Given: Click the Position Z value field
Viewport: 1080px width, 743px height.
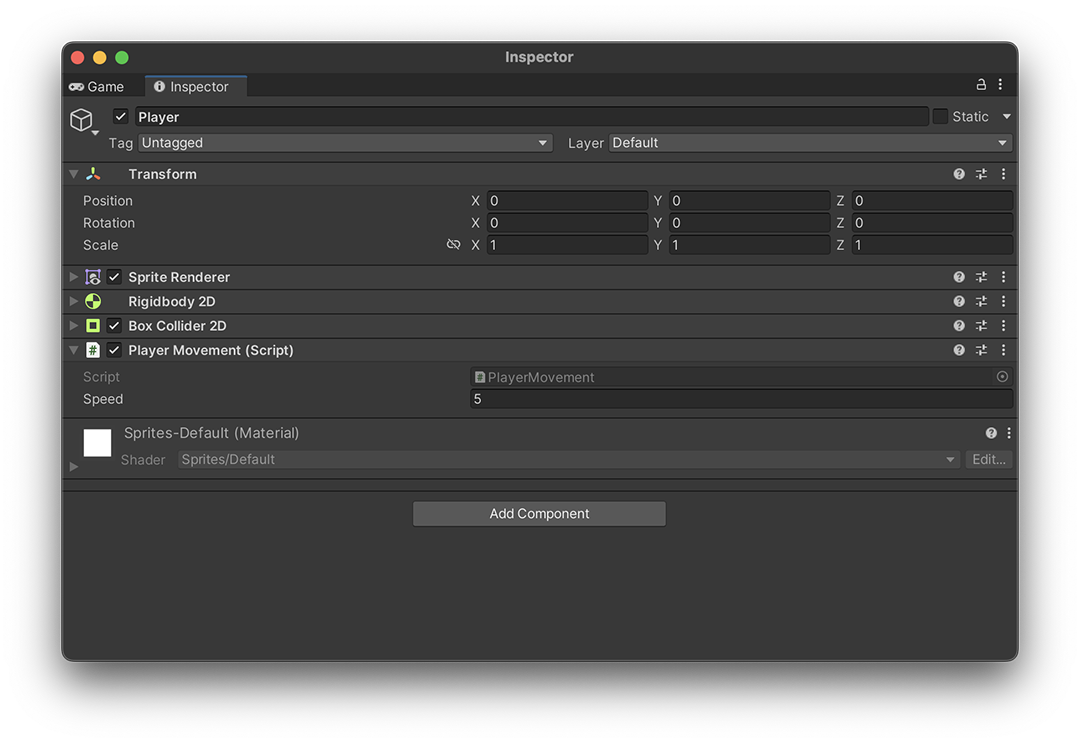Looking at the screenshot, I should [x=932, y=200].
